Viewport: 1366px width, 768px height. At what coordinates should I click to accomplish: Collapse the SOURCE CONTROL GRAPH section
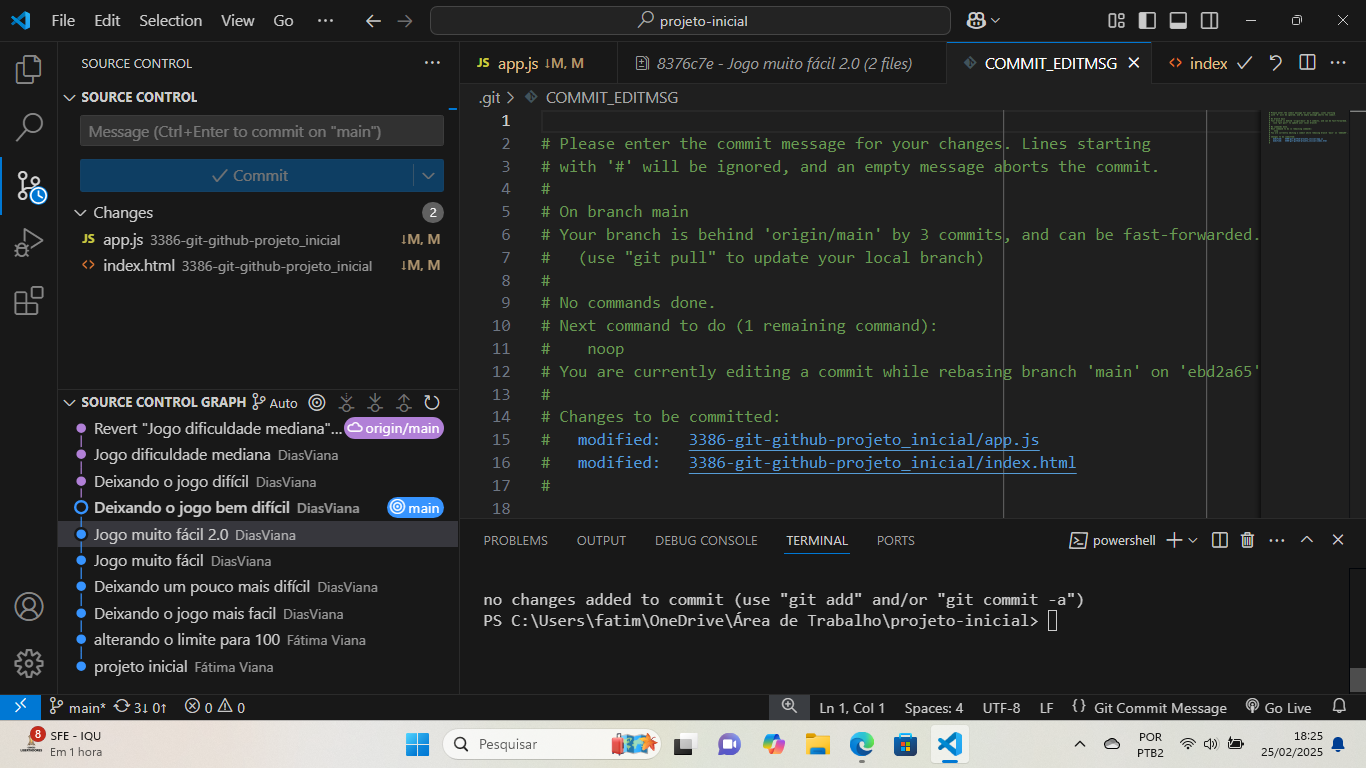click(x=70, y=402)
